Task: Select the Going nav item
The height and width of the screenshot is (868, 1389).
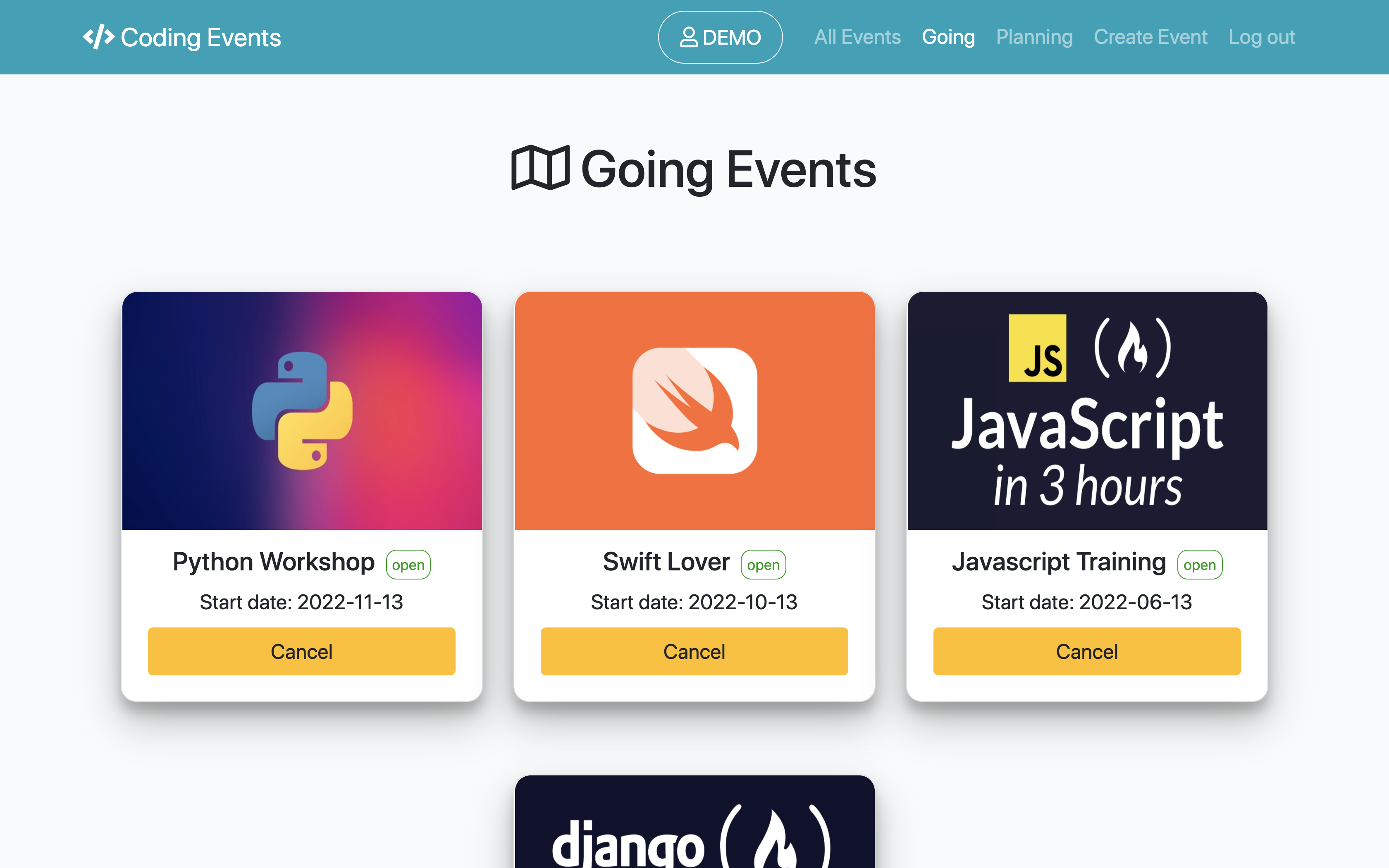Action: [948, 37]
